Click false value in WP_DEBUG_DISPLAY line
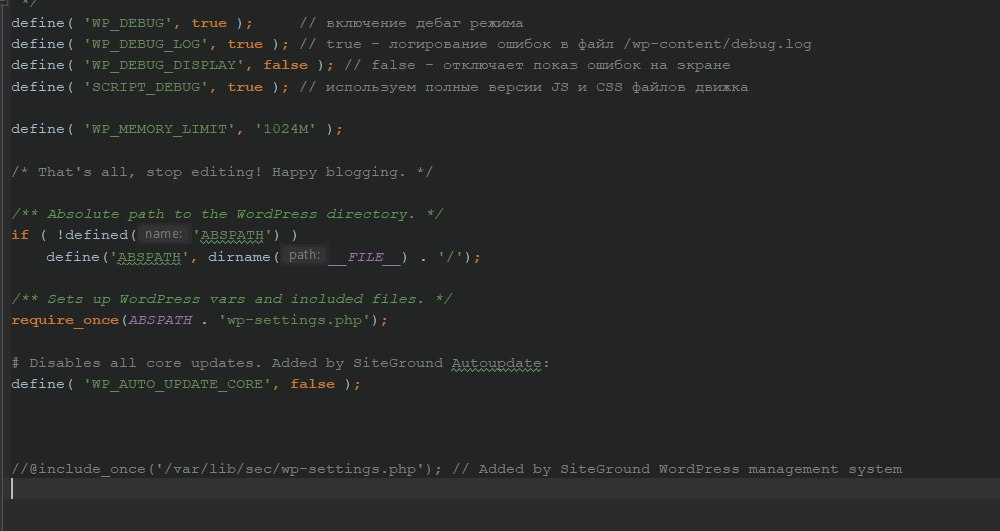Viewport: 1000px width, 531px height. tap(285, 65)
